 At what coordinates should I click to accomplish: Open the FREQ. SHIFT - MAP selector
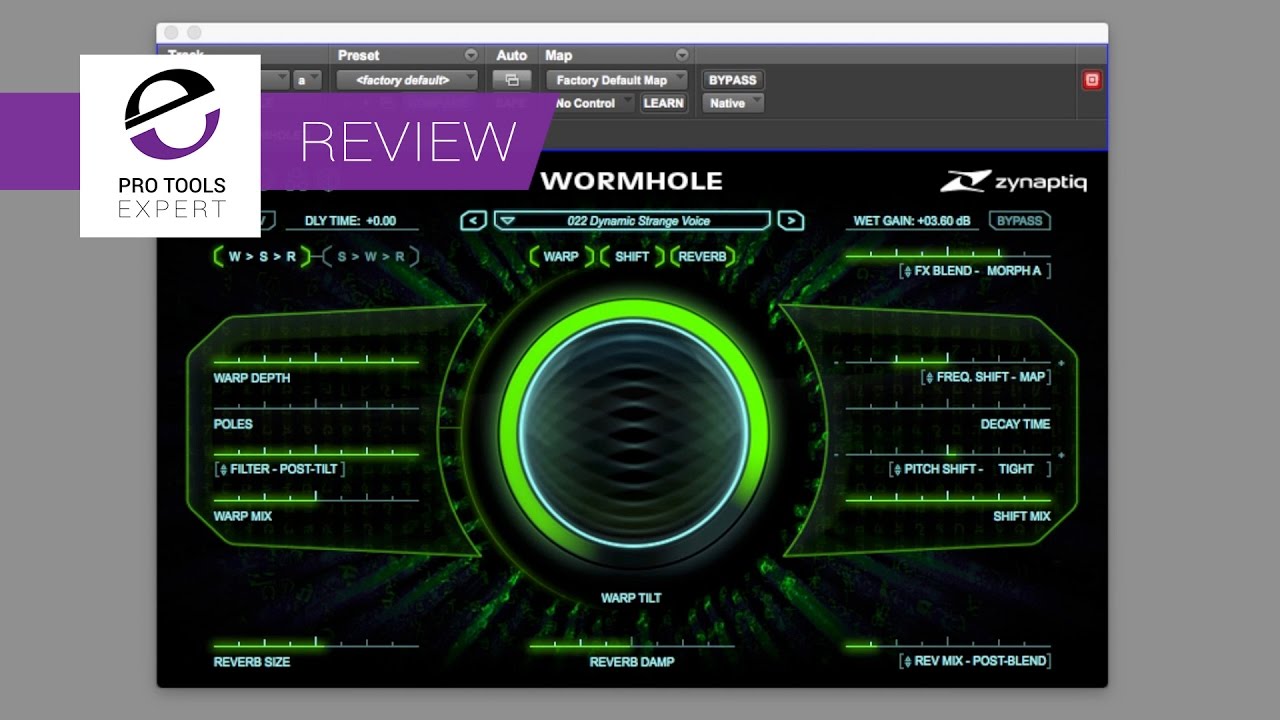pos(985,377)
